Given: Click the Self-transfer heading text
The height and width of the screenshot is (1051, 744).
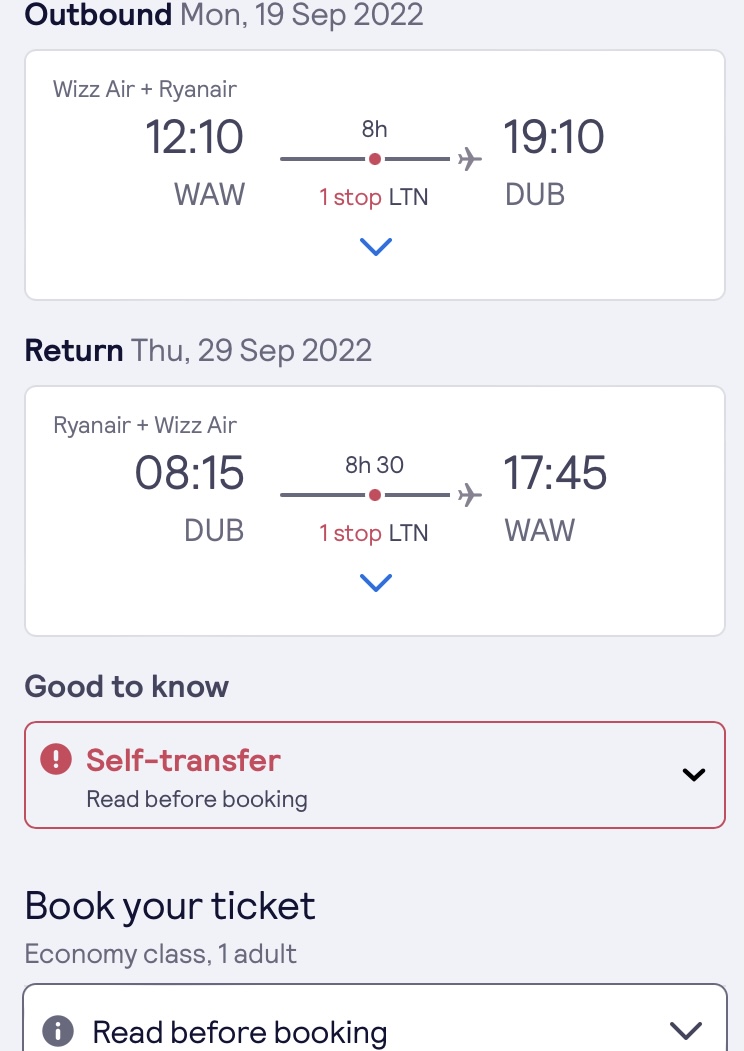Looking at the screenshot, I should pyautogui.click(x=183, y=760).
